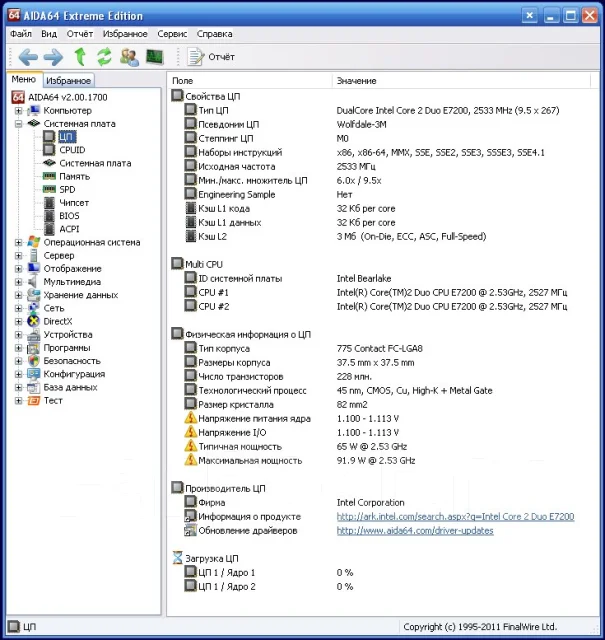
Task: Click the База данных icon
Action: [33, 387]
